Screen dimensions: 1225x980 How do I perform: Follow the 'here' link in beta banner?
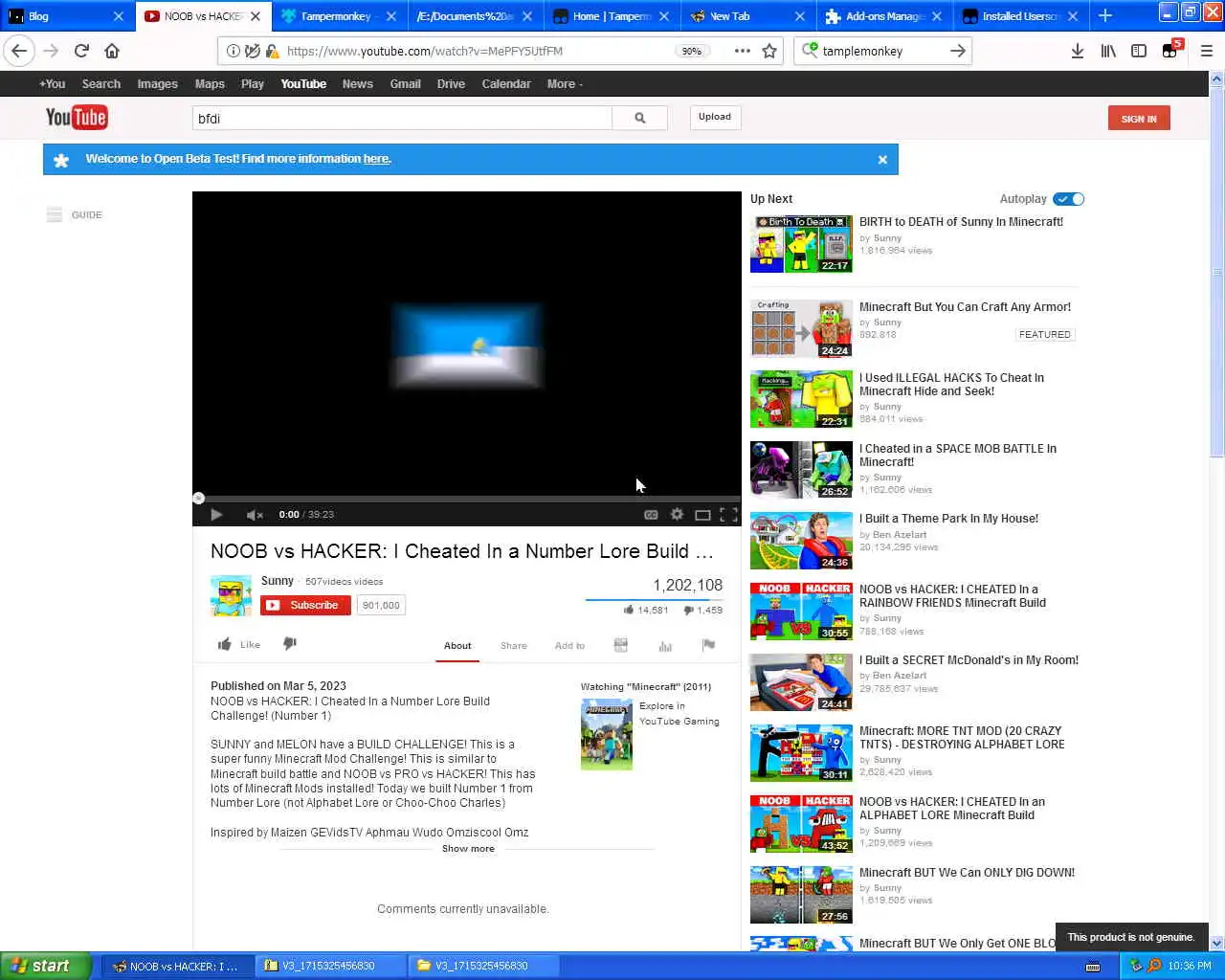(x=376, y=159)
